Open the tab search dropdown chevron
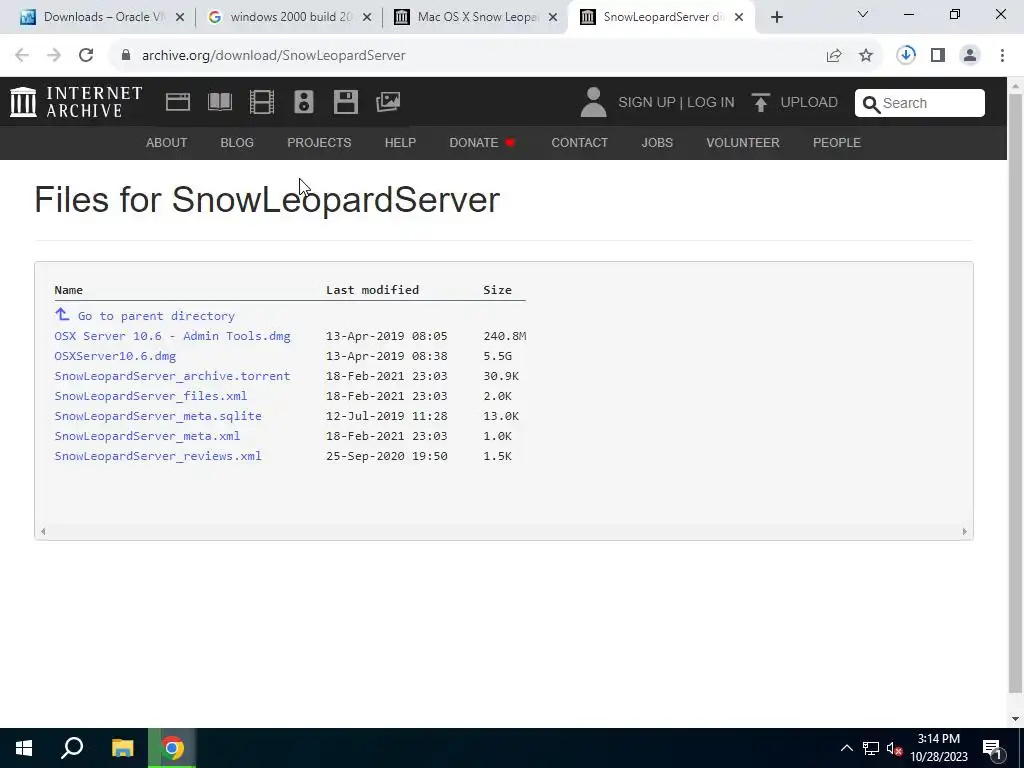Image resolution: width=1024 pixels, height=768 pixels. [x=863, y=14]
